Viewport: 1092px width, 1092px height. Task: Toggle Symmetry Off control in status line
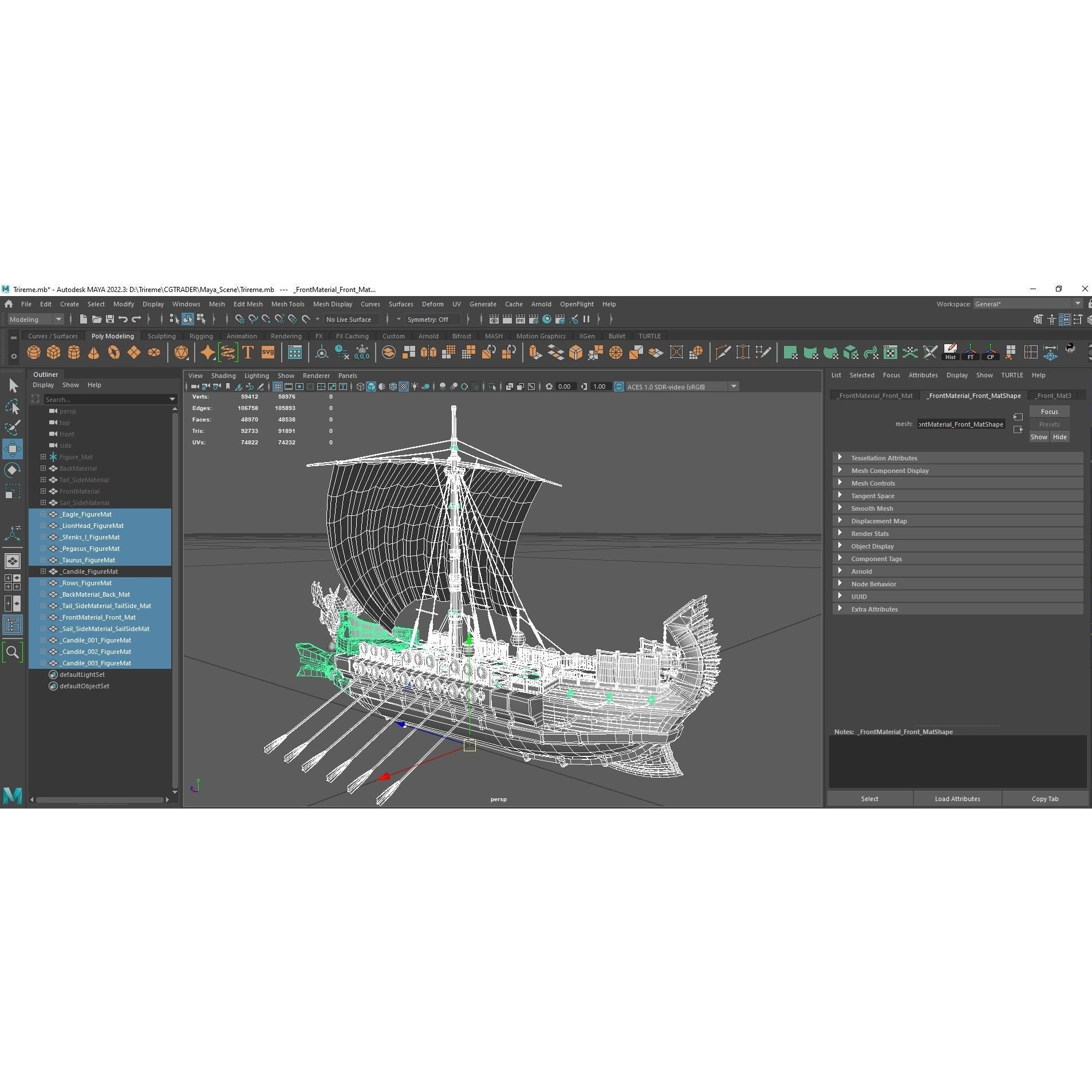pos(432,319)
